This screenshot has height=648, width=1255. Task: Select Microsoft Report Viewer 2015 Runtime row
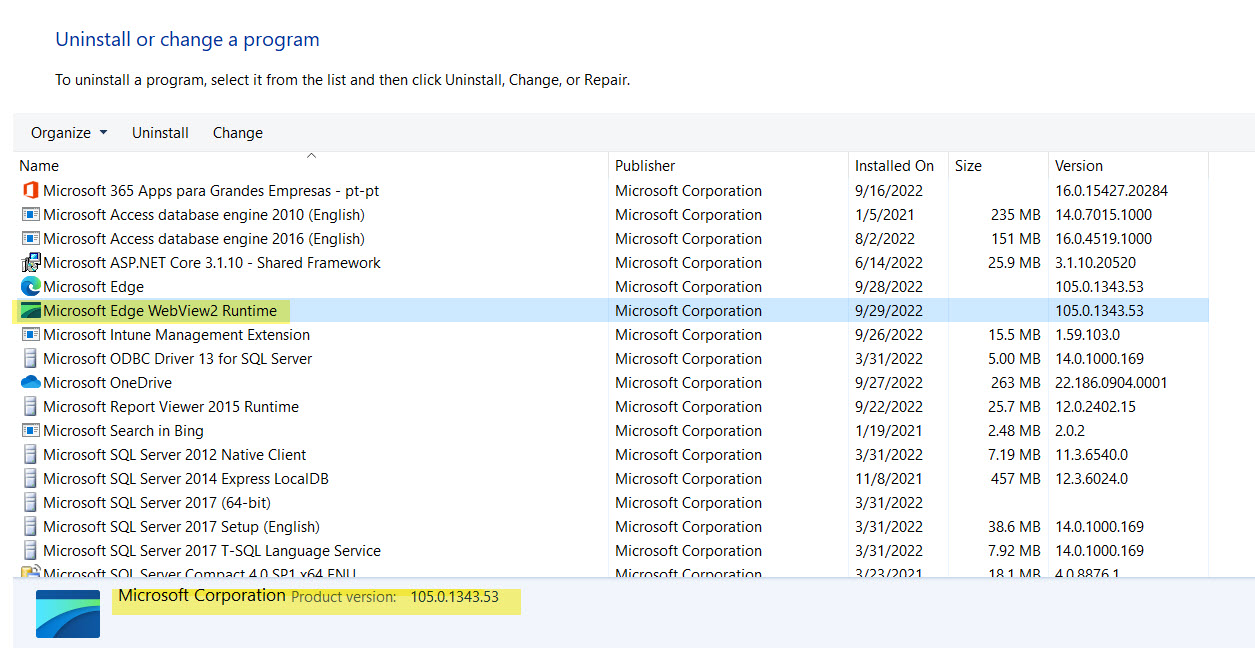click(x=171, y=407)
